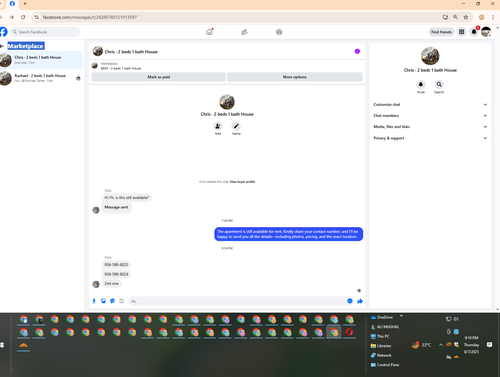Click the blue apartment still available message
This screenshot has width=500, height=377.
click(x=288, y=234)
